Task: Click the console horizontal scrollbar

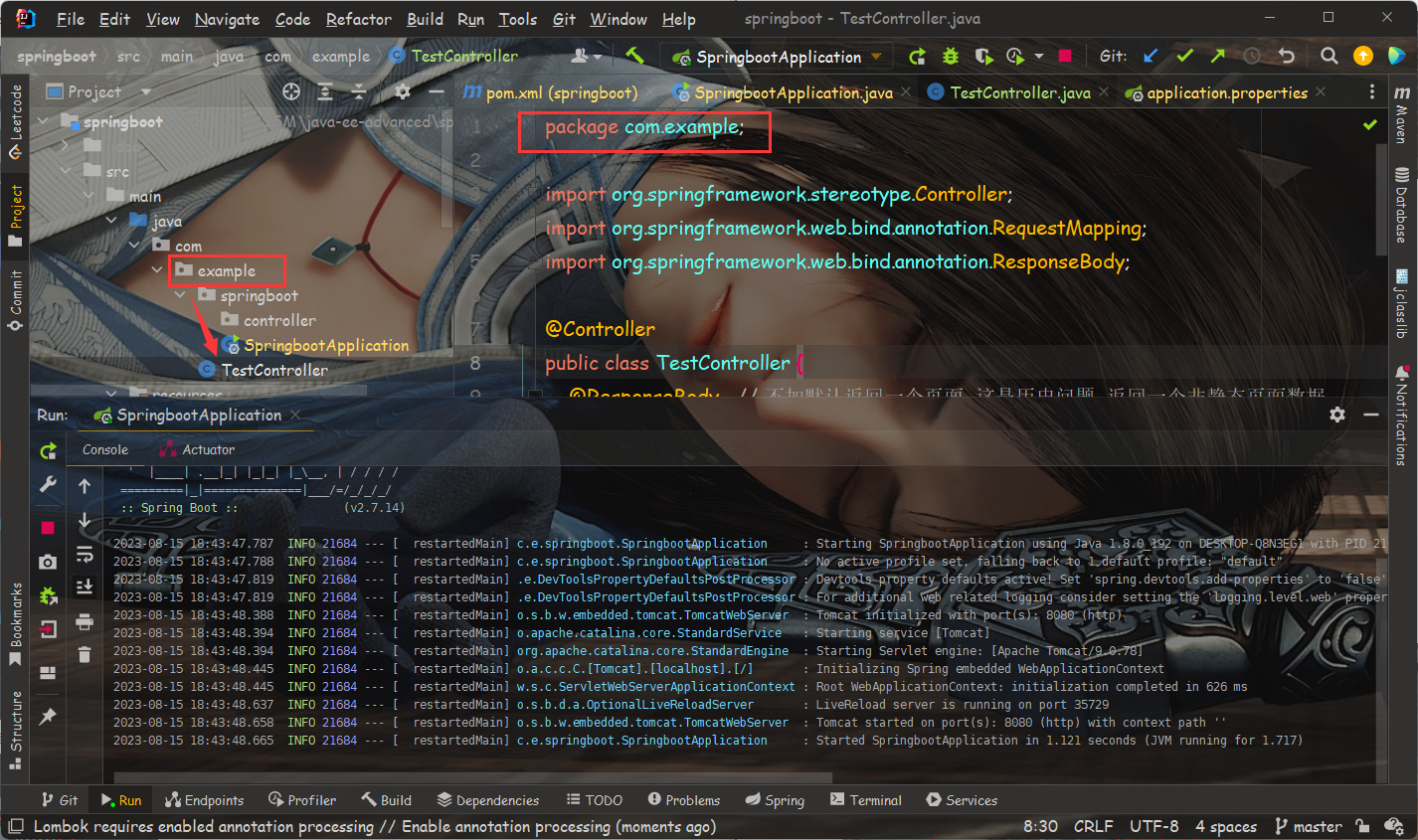Action: coord(472,777)
